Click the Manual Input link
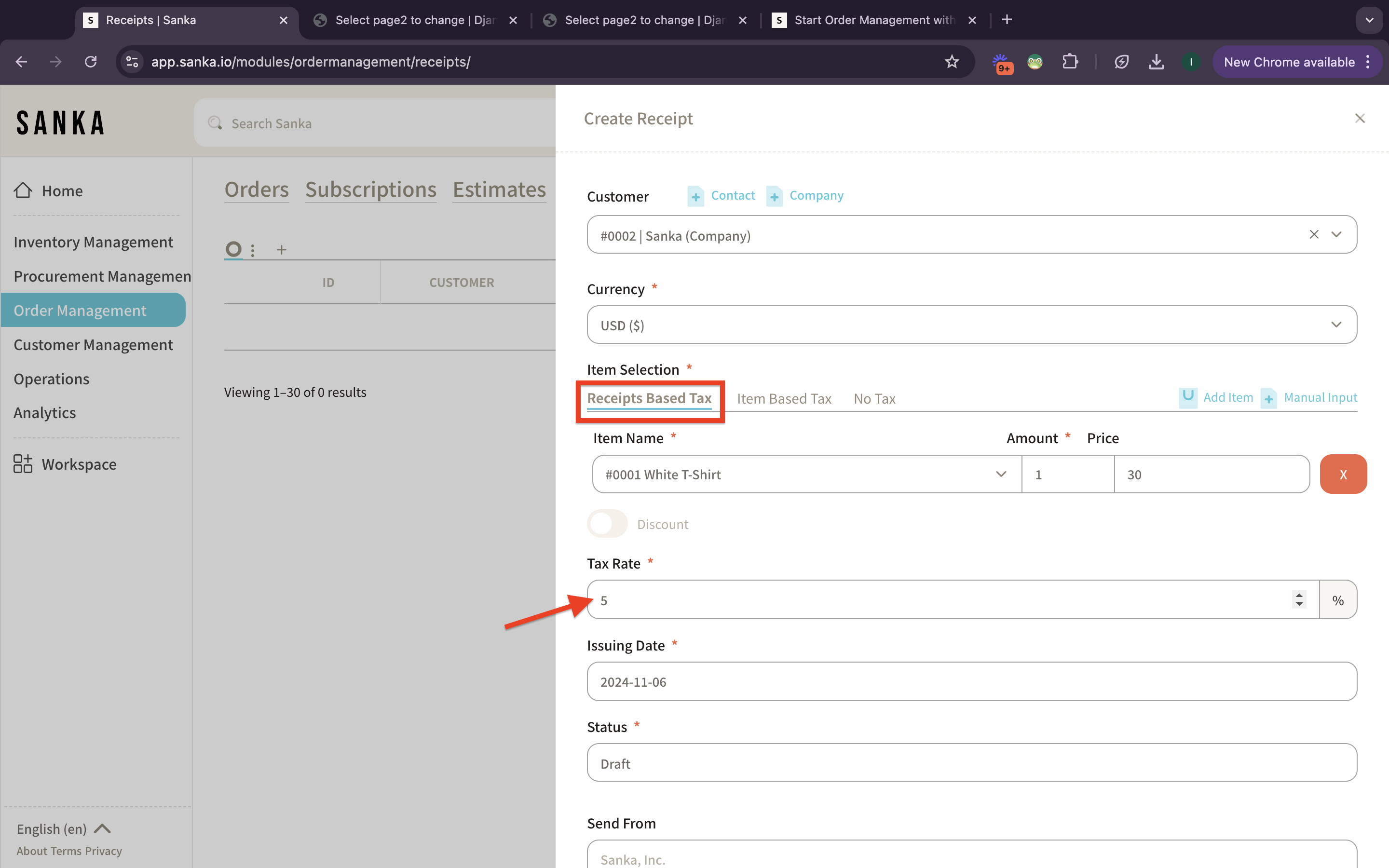 tap(1320, 397)
